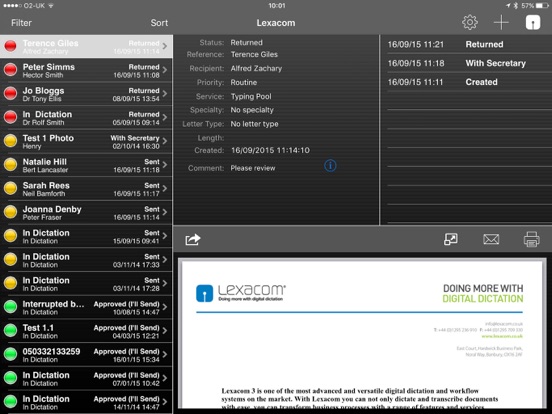
Task: Select the 050332133259 entry
Action: pos(86,355)
